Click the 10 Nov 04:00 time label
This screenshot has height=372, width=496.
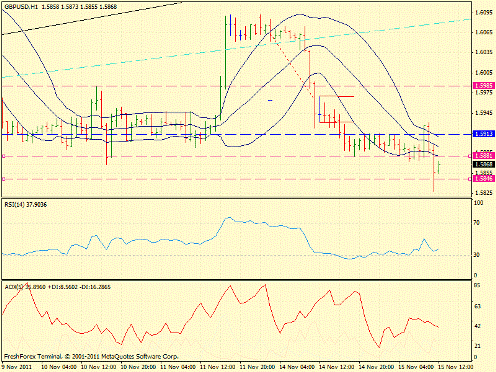pos(59,367)
